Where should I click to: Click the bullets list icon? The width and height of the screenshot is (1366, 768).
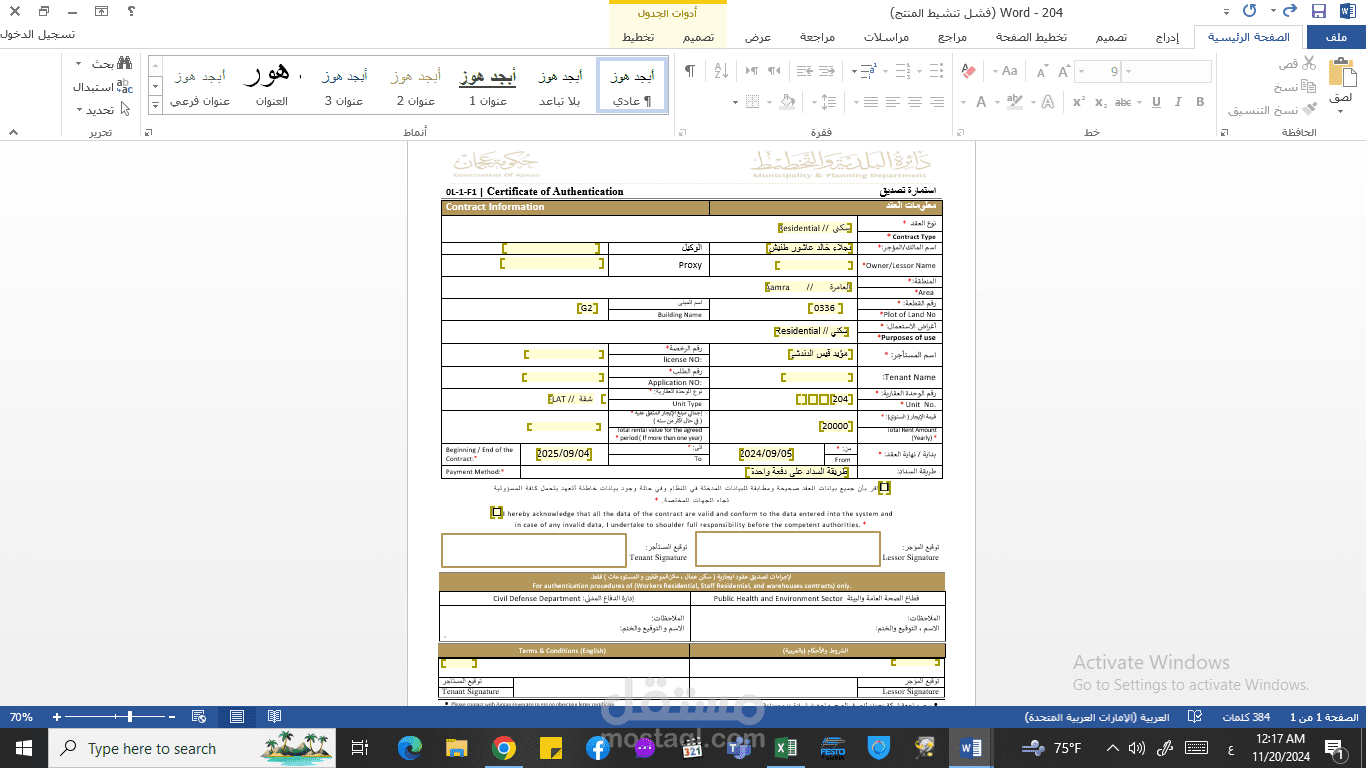(935, 71)
